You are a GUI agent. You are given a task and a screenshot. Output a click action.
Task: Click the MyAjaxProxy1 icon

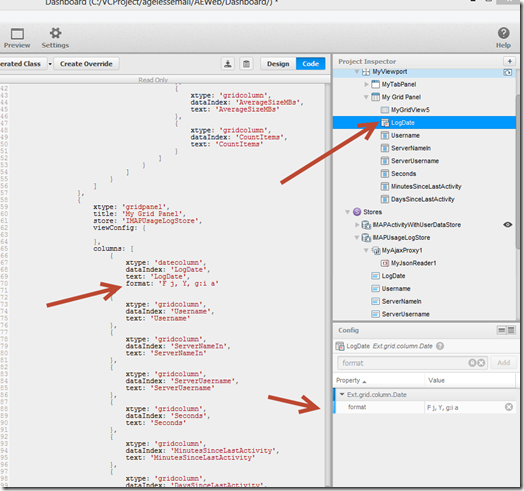[x=376, y=250]
